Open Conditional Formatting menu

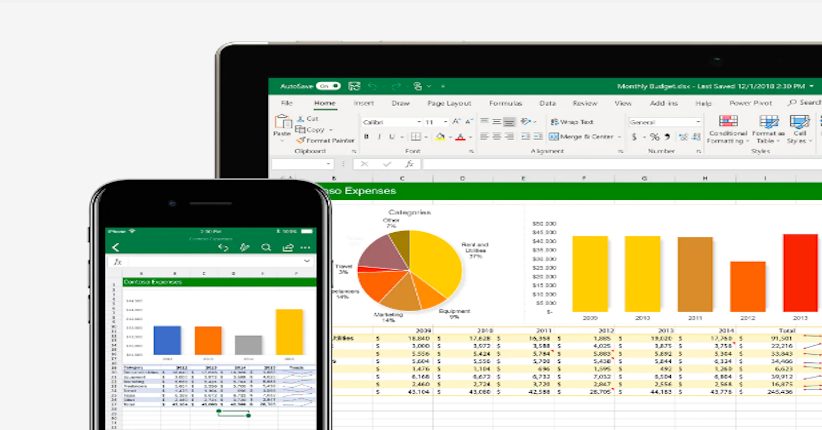(x=728, y=130)
